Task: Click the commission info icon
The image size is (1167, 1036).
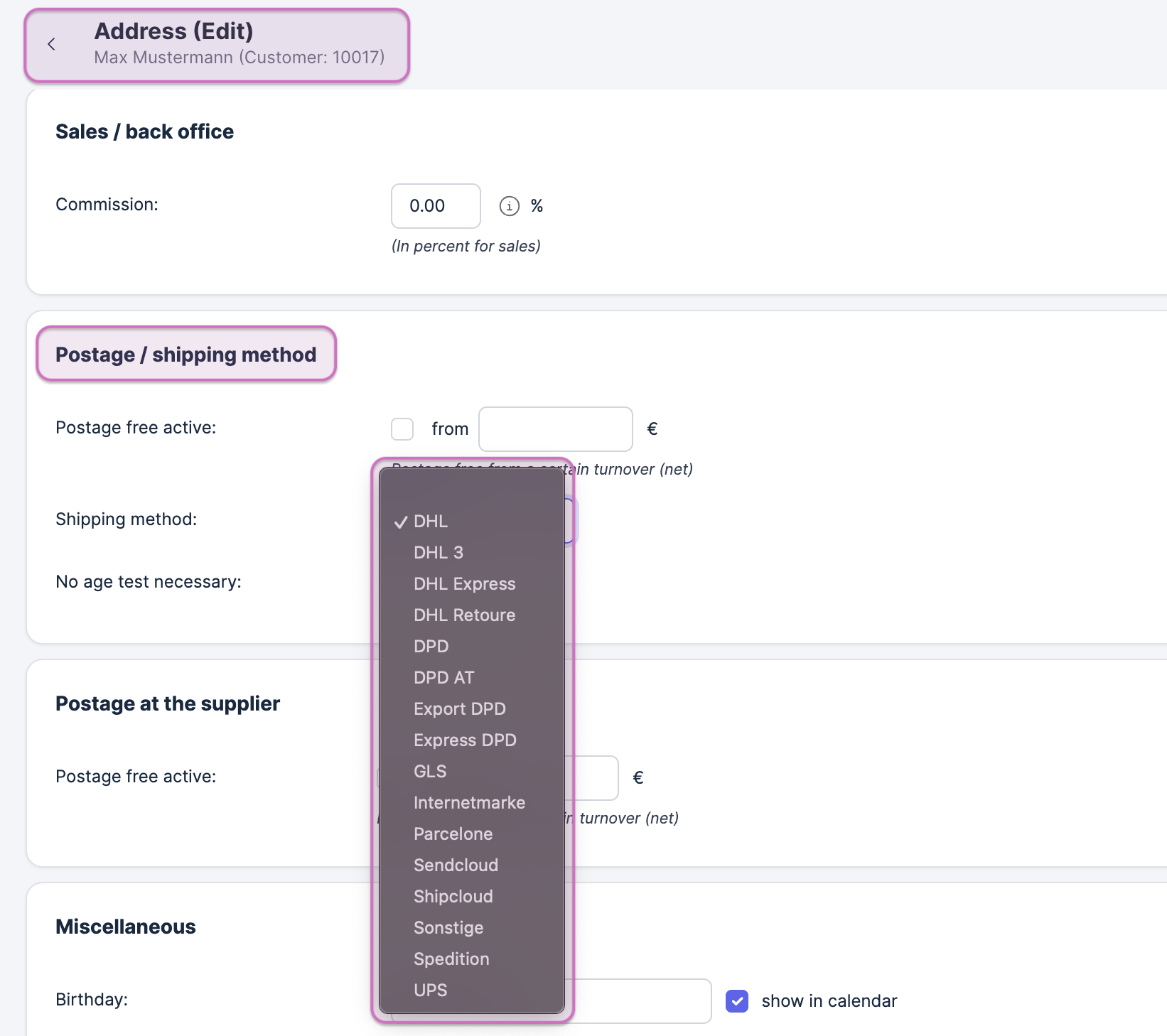Action: click(x=509, y=206)
